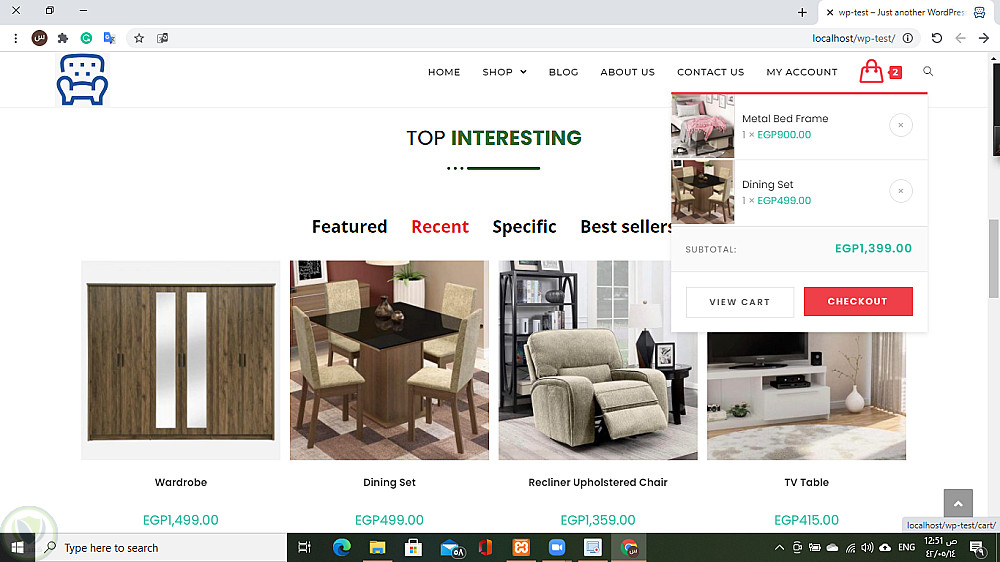Click EGP1,399.00 subtotal amount
The image size is (1000, 562).
[x=873, y=248]
